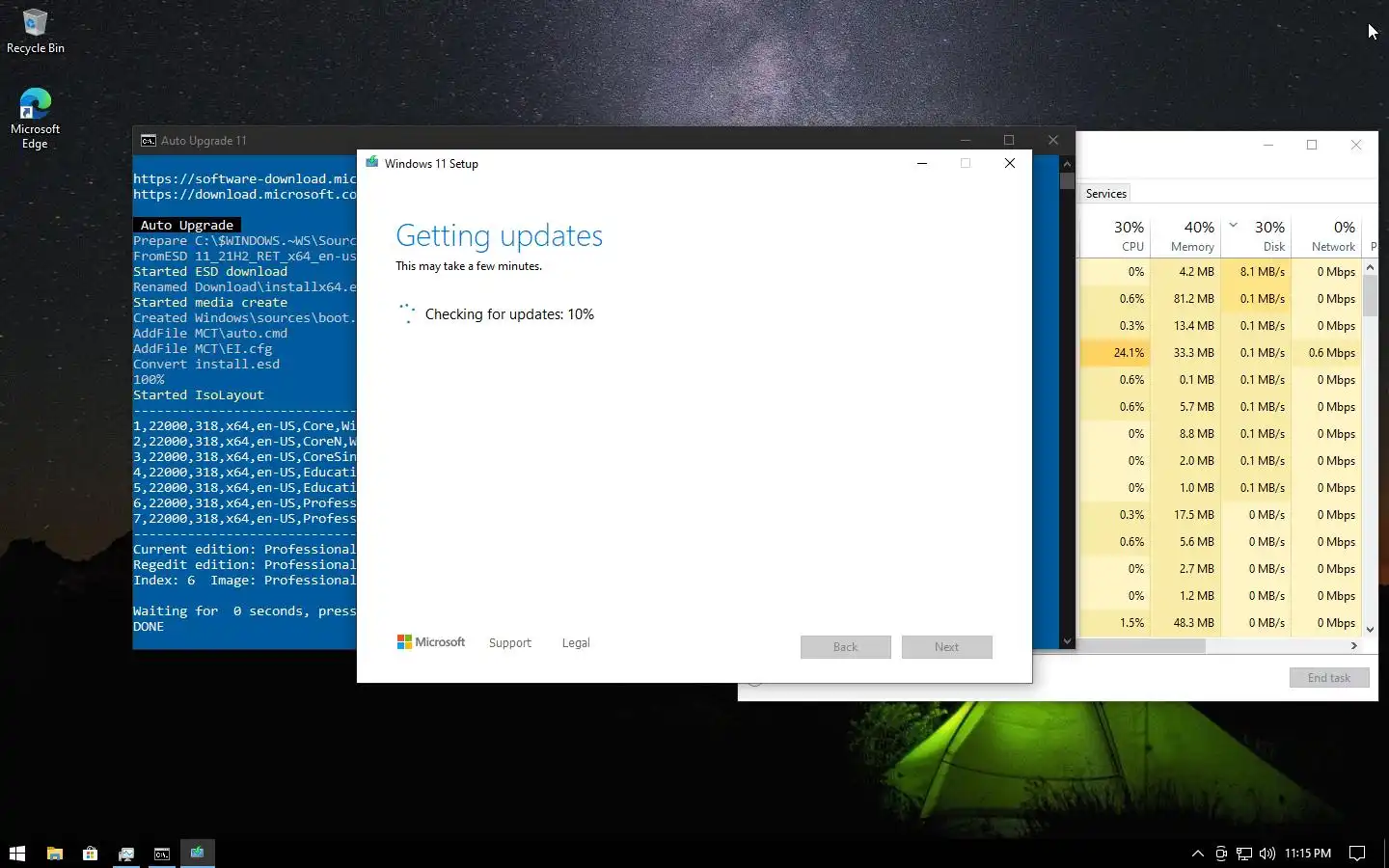Open Microsoft Store from the taskbar
Screen dimensions: 1389x868
click(x=91, y=854)
